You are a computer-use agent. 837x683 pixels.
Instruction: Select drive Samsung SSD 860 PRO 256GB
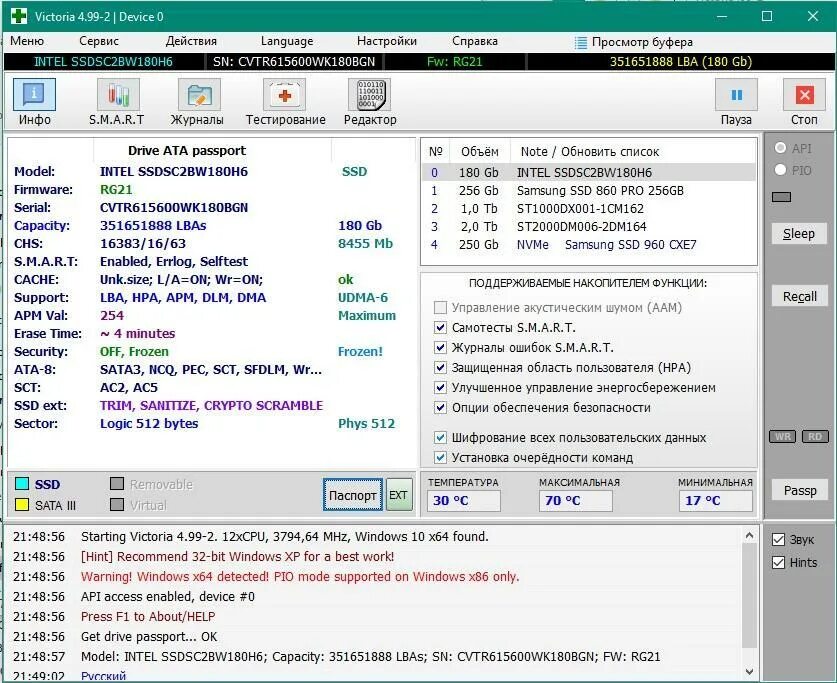click(589, 190)
